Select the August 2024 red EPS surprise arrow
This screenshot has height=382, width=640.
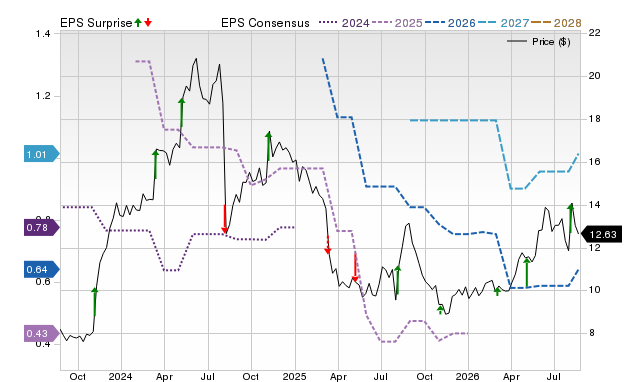click(x=224, y=219)
